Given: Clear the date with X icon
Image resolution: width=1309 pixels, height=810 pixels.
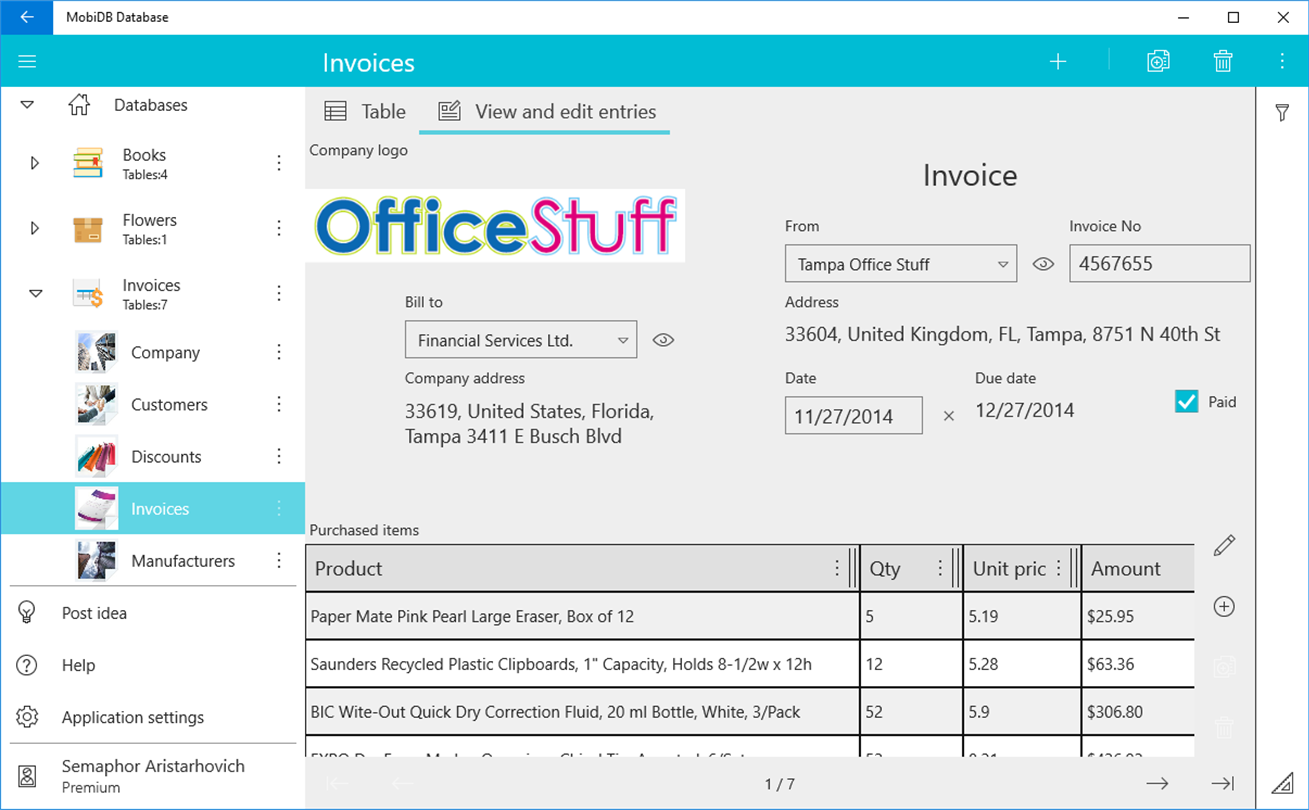Looking at the screenshot, I should [x=949, y=416].
